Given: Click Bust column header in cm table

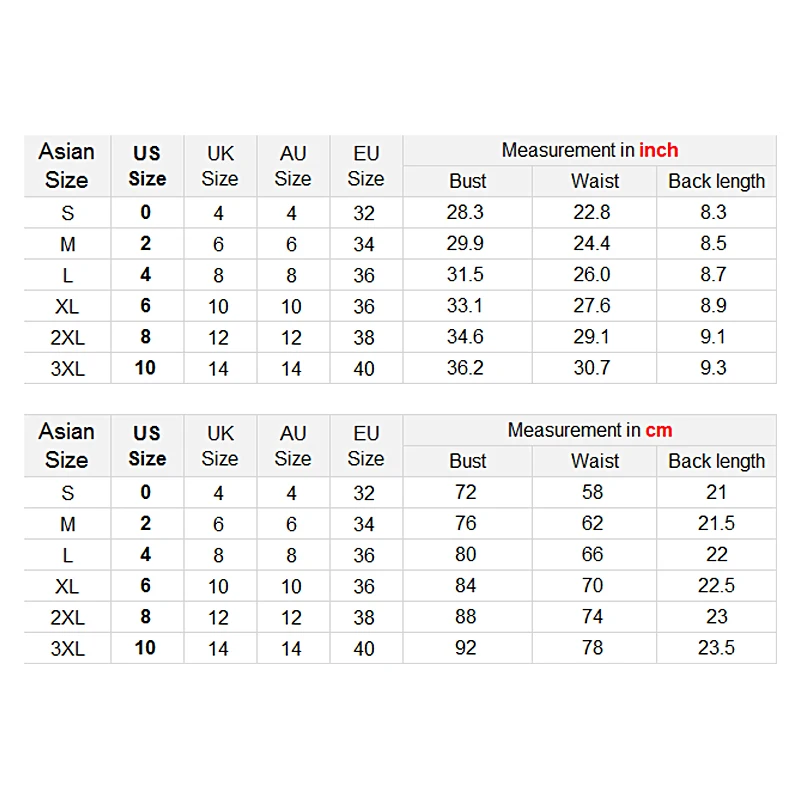Looking at the screenshot, I should click(x=467, y=461).
